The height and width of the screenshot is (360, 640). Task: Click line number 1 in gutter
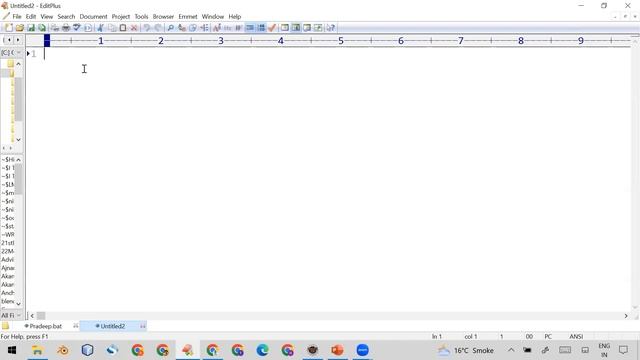[34, 53]
